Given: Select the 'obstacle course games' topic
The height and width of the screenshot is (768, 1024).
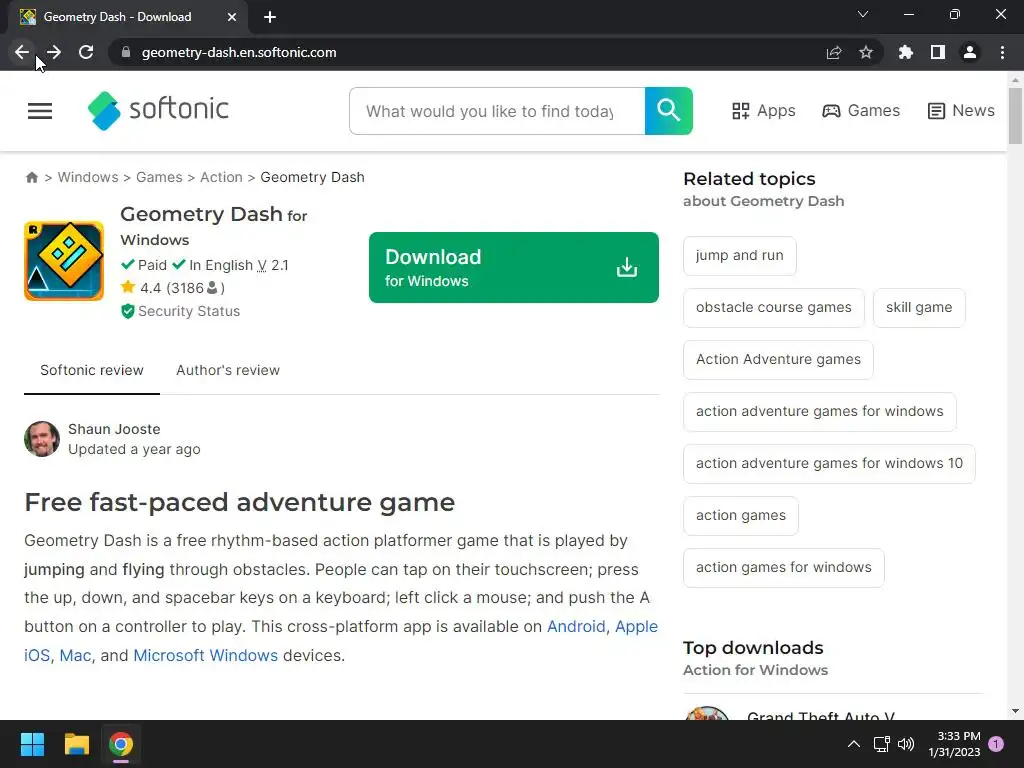Looking at the screenshot, I should coord(773,308).
